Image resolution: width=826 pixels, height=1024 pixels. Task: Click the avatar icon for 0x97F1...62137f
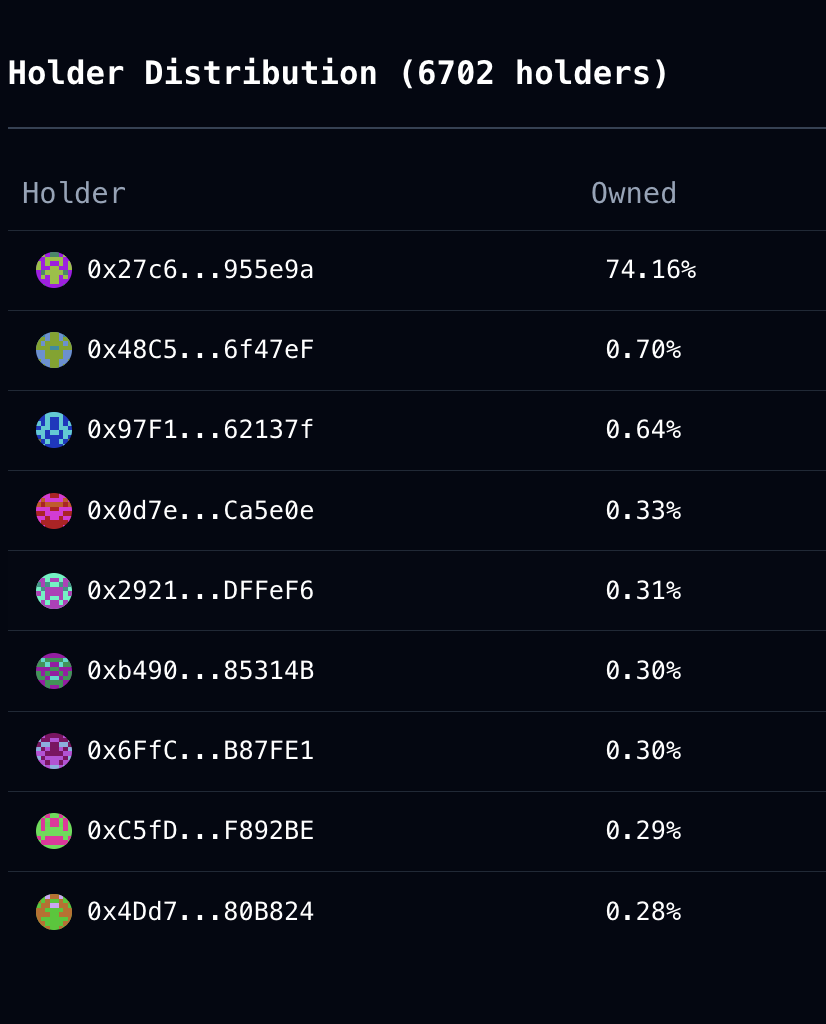(x=54, y=430)
